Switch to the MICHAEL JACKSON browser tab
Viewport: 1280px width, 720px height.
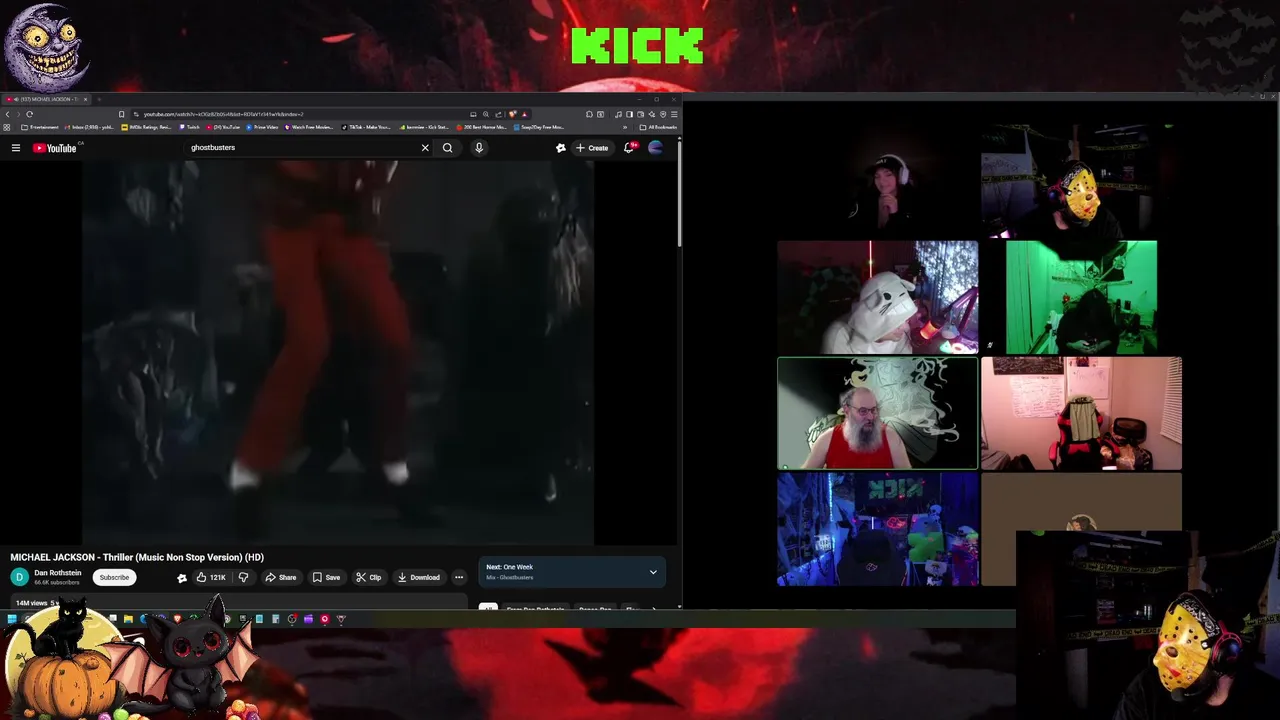coord(45,99)
